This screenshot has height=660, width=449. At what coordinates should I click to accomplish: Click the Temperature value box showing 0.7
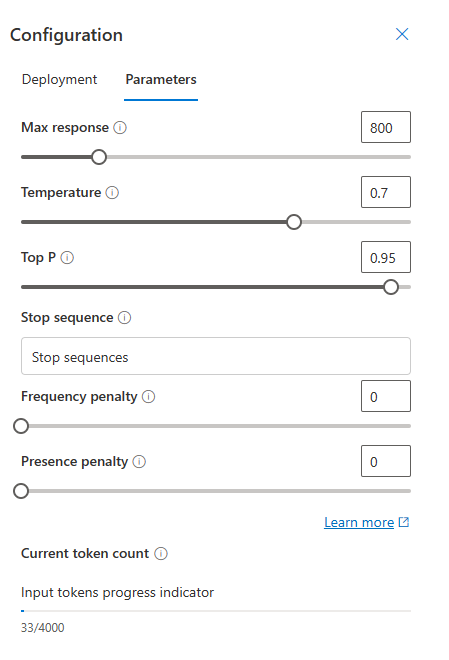point(386,192)
